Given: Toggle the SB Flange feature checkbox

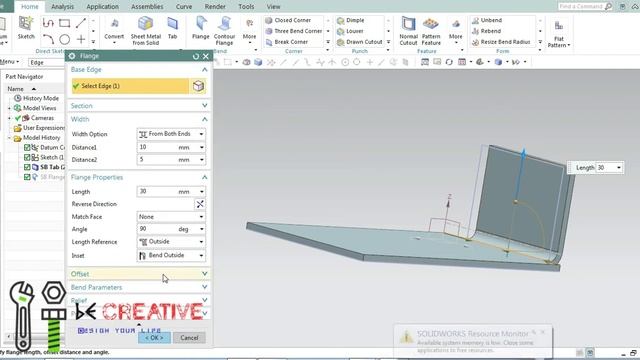Looking at the screenshot, I should point(27,177).
